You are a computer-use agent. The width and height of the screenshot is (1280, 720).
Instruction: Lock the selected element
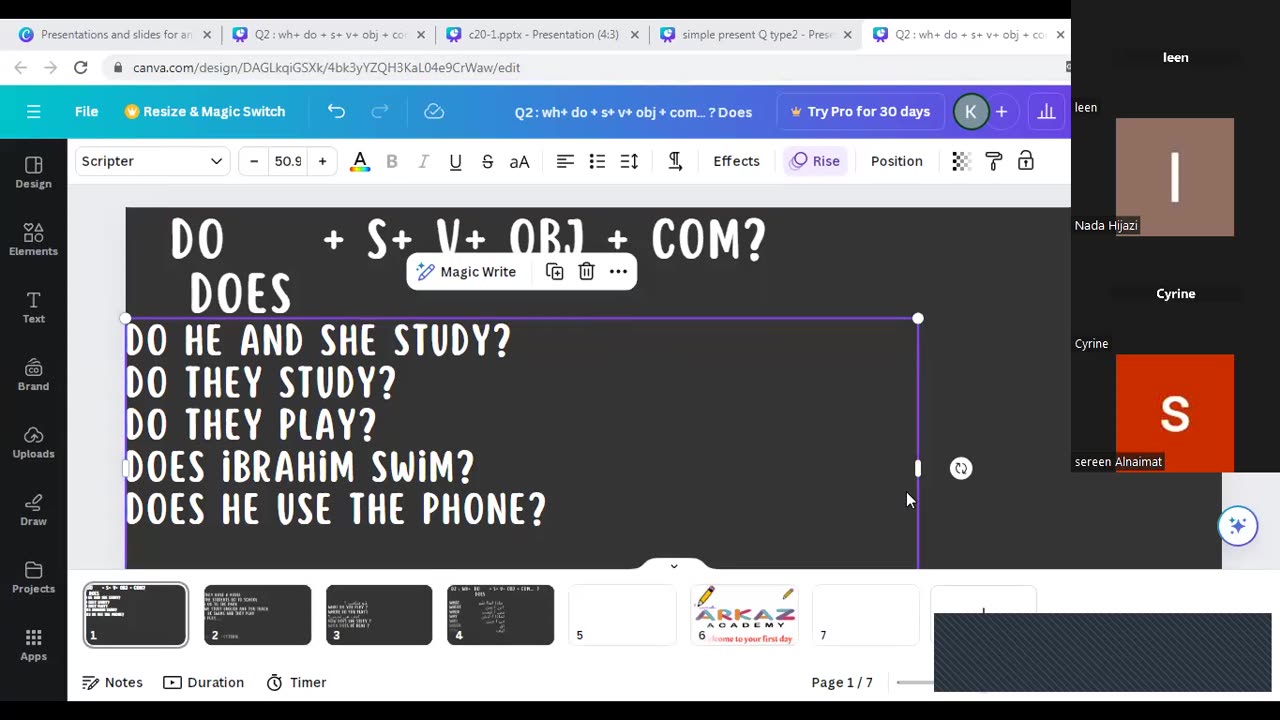1025,161
